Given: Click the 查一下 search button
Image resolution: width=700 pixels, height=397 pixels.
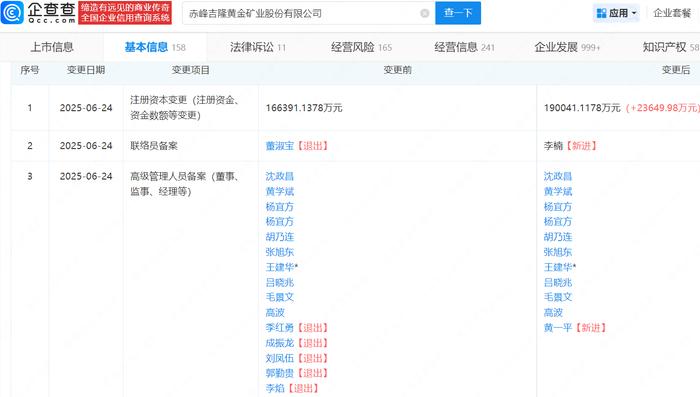Looking at the screenshot, I should coord(458,13).
